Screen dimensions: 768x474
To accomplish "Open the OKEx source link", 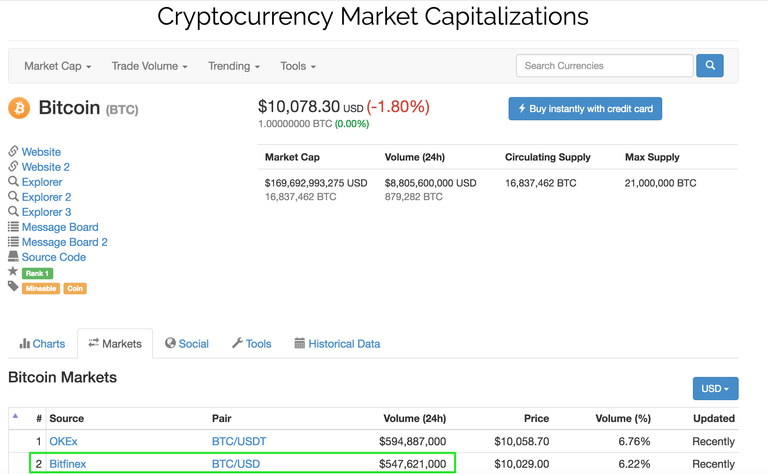I will tap(63, 441).
